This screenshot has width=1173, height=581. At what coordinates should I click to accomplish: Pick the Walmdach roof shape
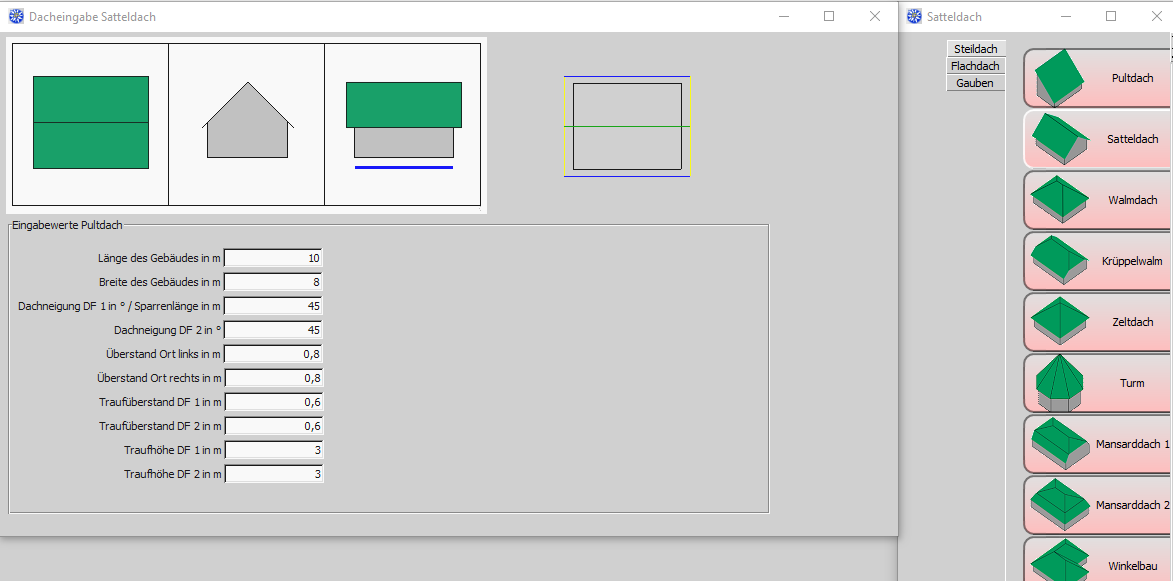[1097, 200]
